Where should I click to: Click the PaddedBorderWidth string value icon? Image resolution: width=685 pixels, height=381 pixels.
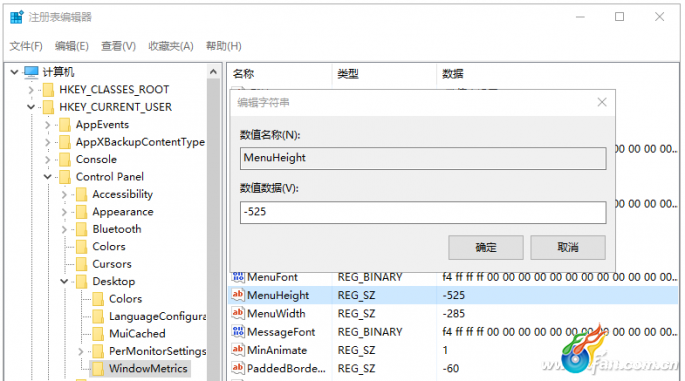point(238,368)
